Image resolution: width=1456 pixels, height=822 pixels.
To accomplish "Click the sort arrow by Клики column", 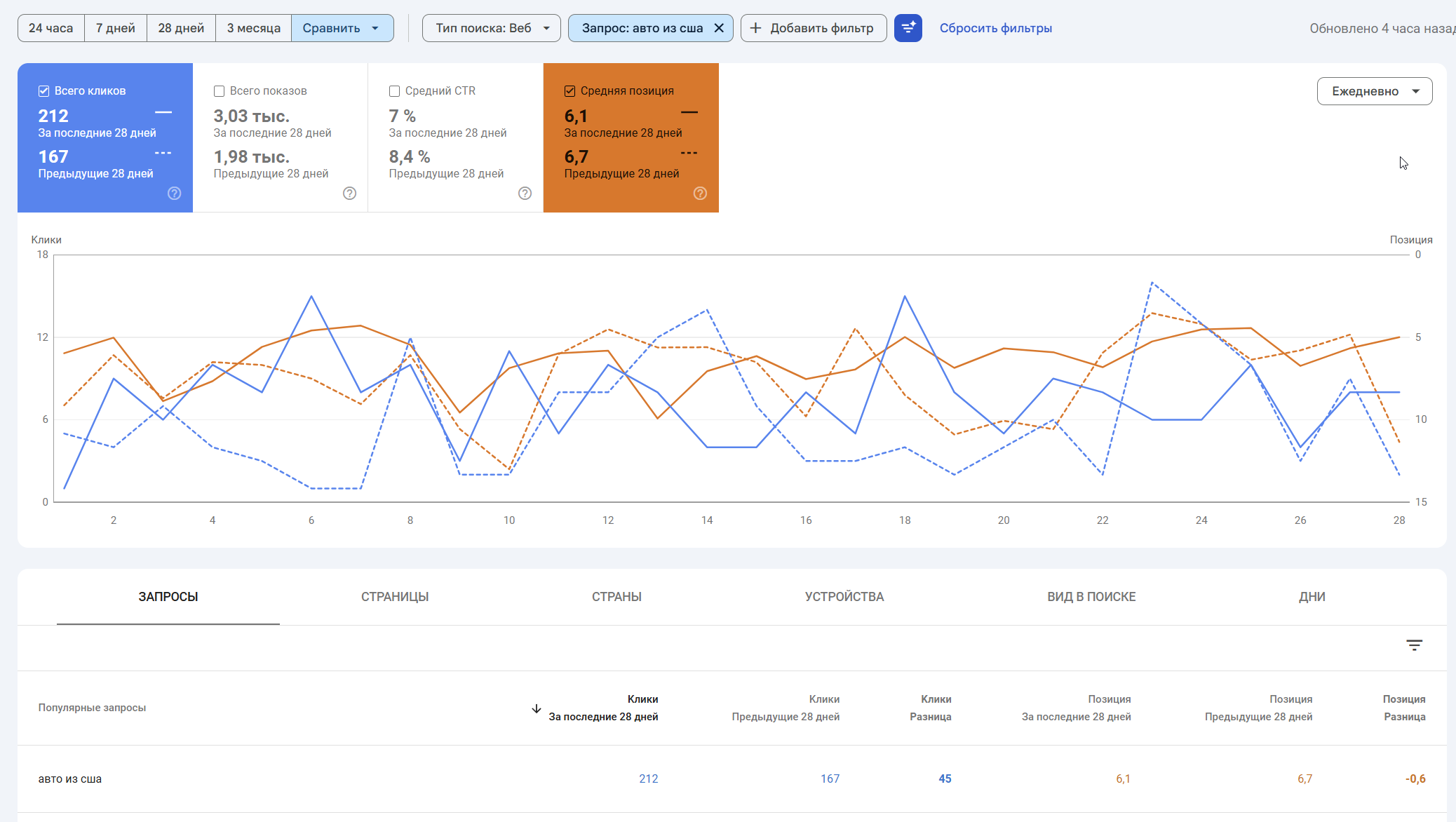I will click(x=537, y=708).
